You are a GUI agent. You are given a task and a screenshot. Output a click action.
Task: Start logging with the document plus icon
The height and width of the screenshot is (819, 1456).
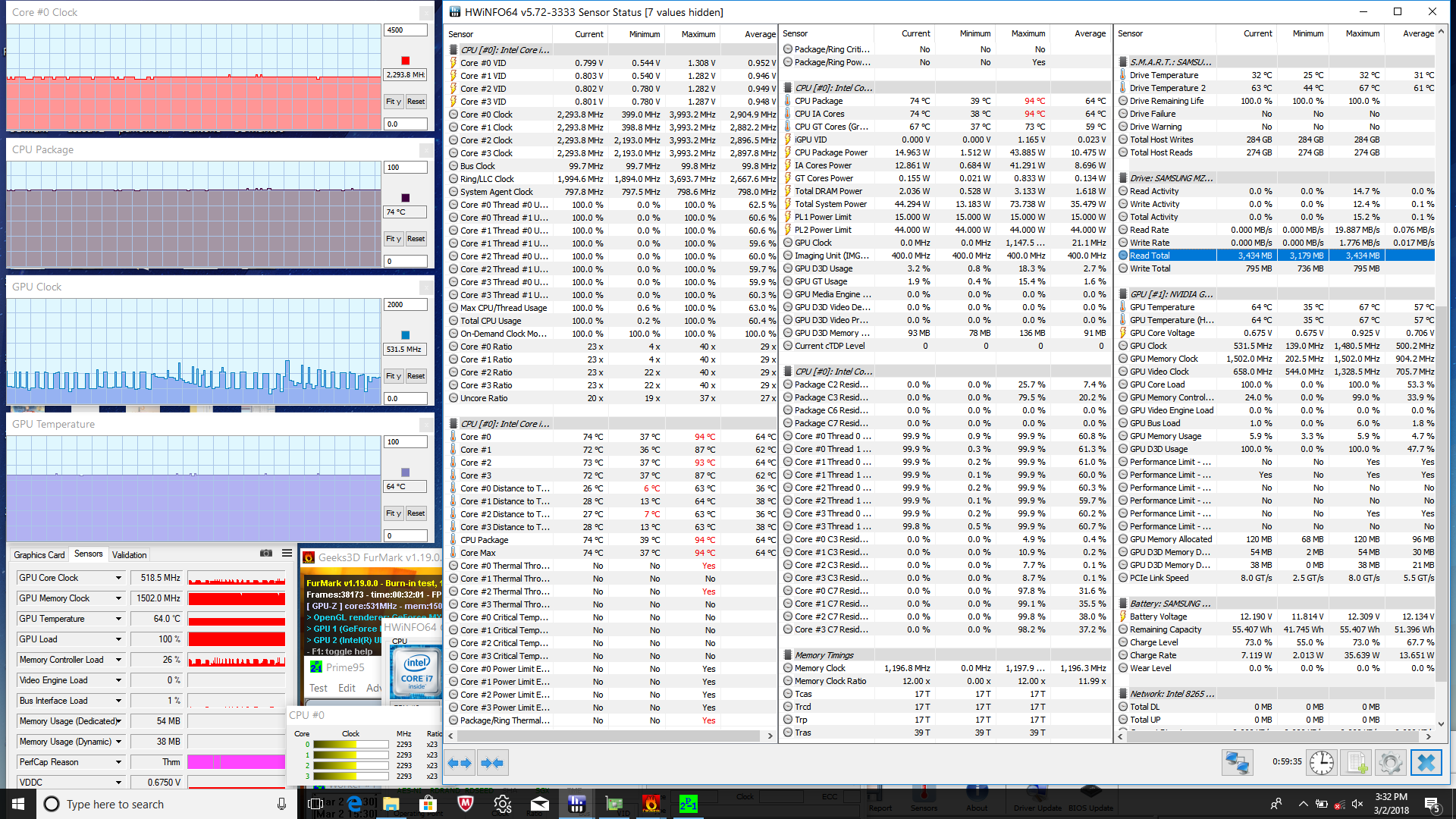(1357, 763)
